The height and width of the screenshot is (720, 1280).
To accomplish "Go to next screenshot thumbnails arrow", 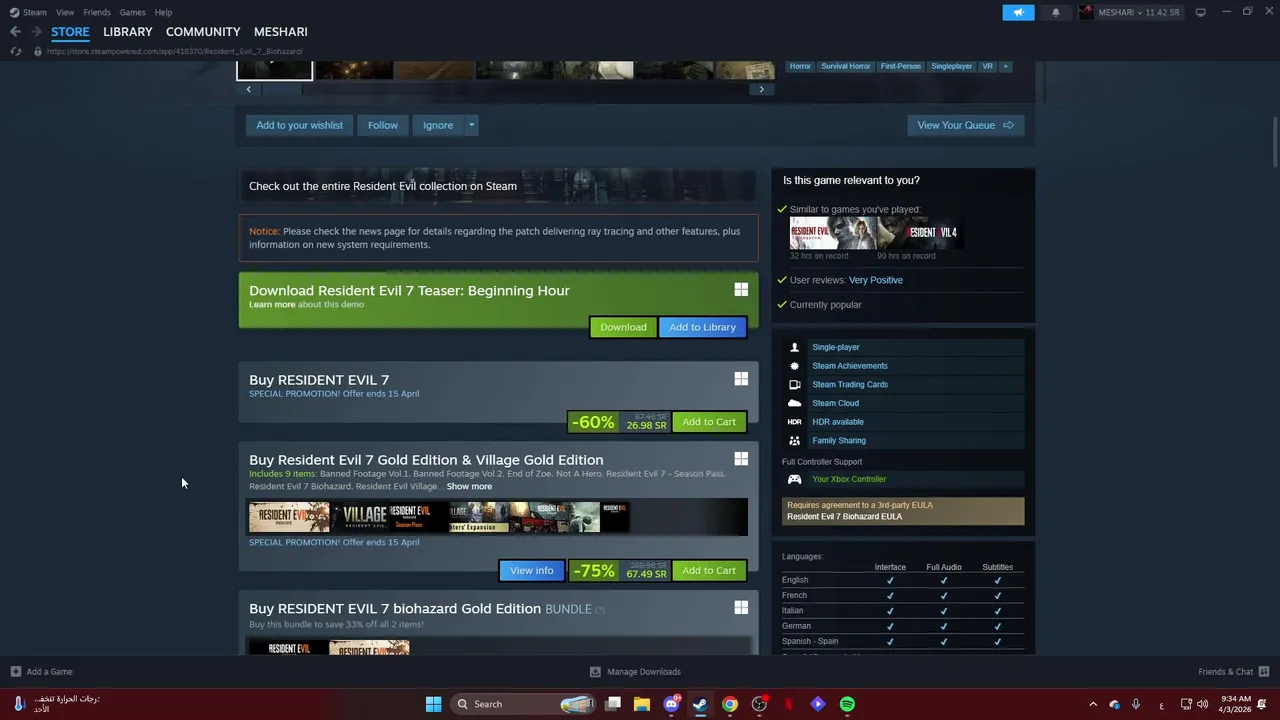I will 761,89.
